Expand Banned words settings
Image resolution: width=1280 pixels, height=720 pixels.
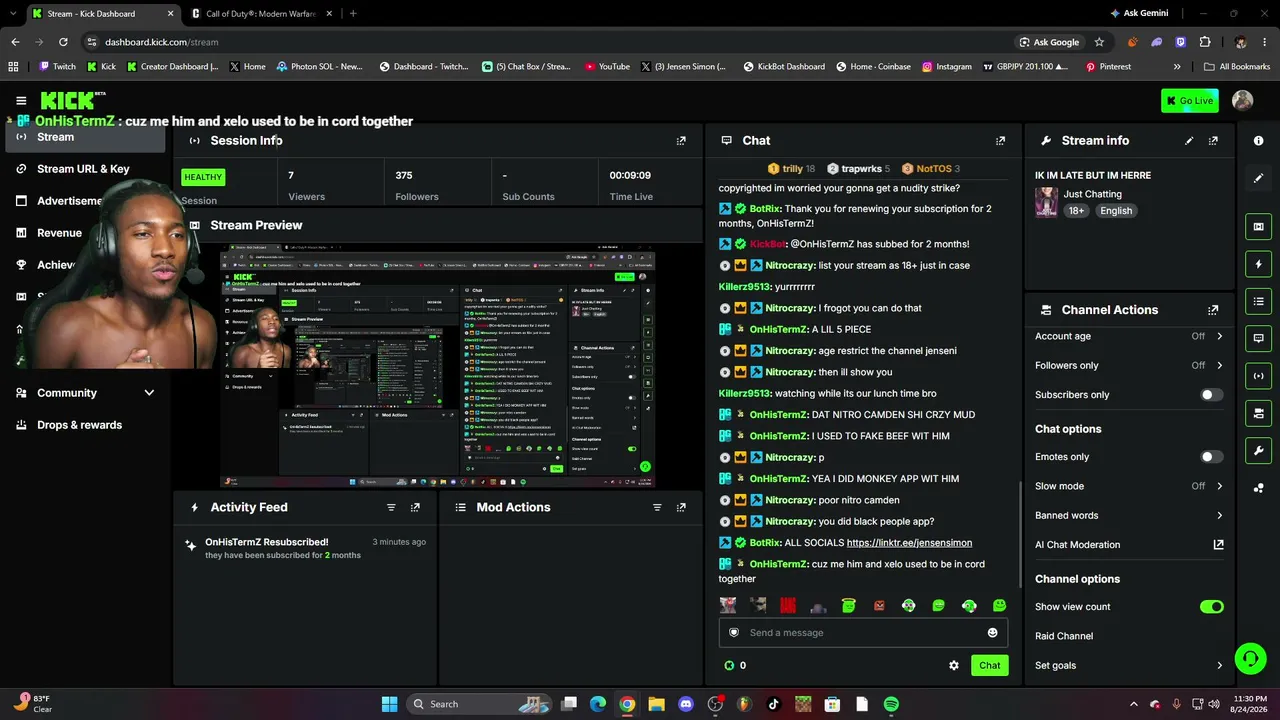pyautogui.click(x=1129, y=516)
